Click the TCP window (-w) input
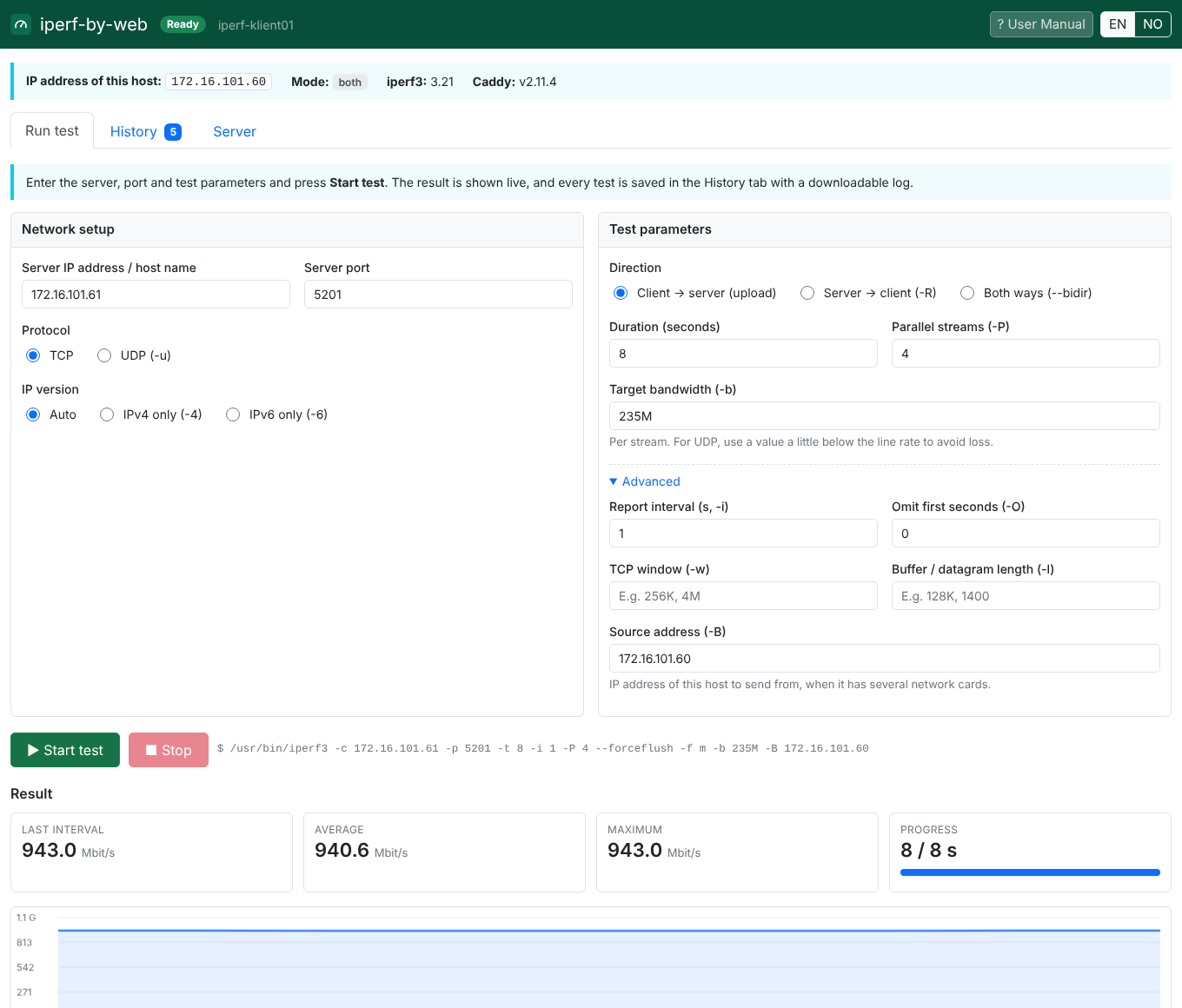 click(x=743, y=595)
